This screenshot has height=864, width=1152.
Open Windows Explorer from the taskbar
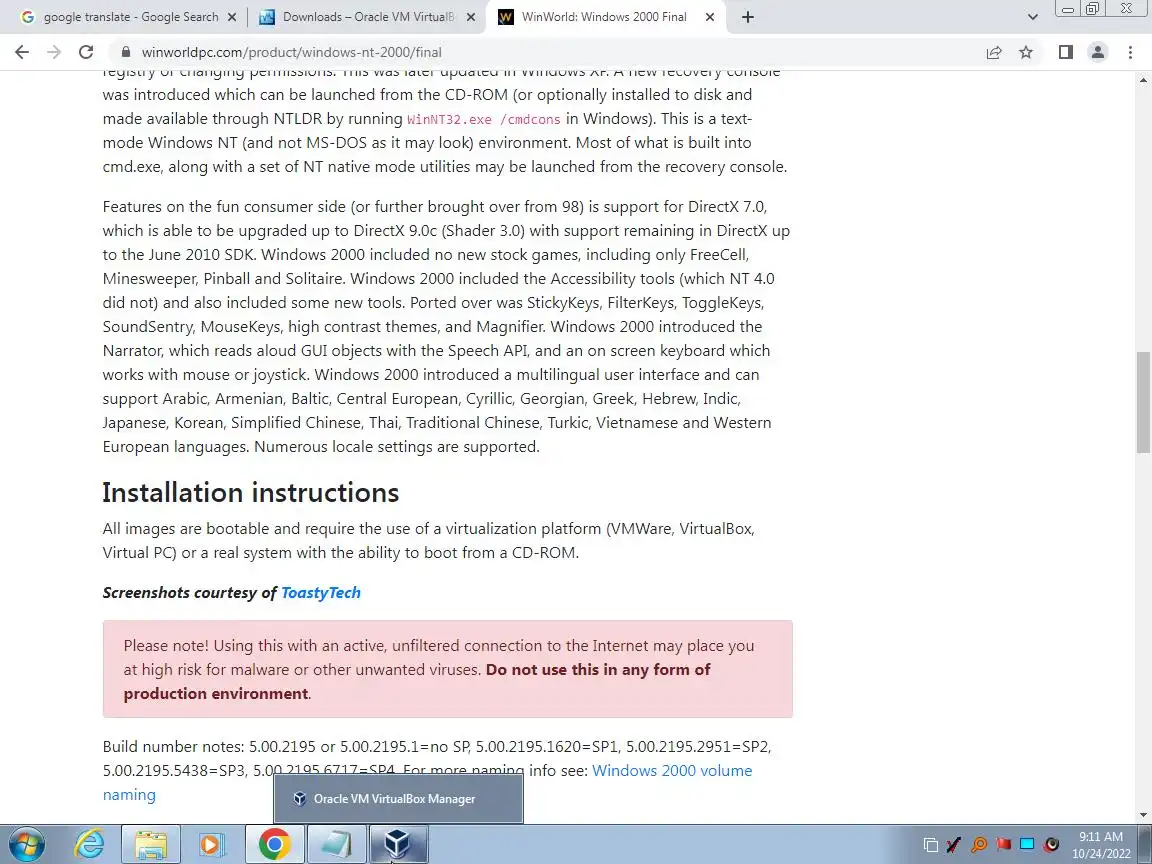[151, 844]
